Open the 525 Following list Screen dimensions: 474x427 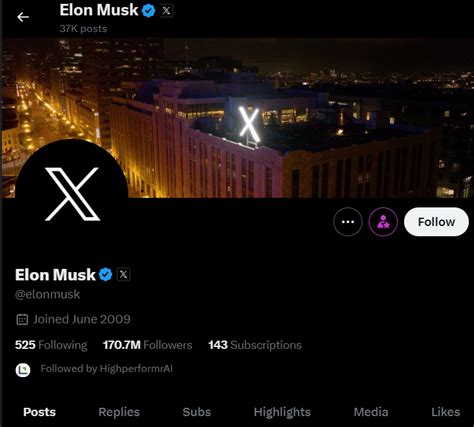pos(51,345)
